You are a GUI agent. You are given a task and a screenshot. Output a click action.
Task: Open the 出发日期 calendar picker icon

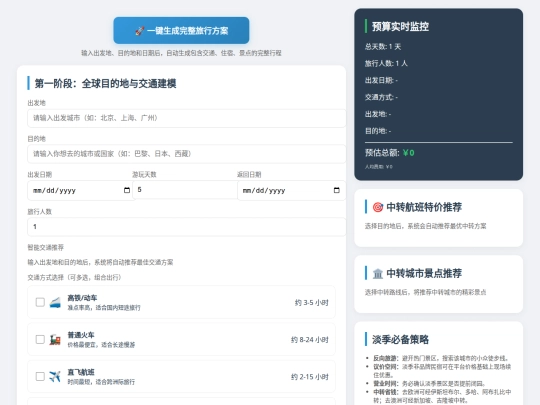tap(127, 190)
